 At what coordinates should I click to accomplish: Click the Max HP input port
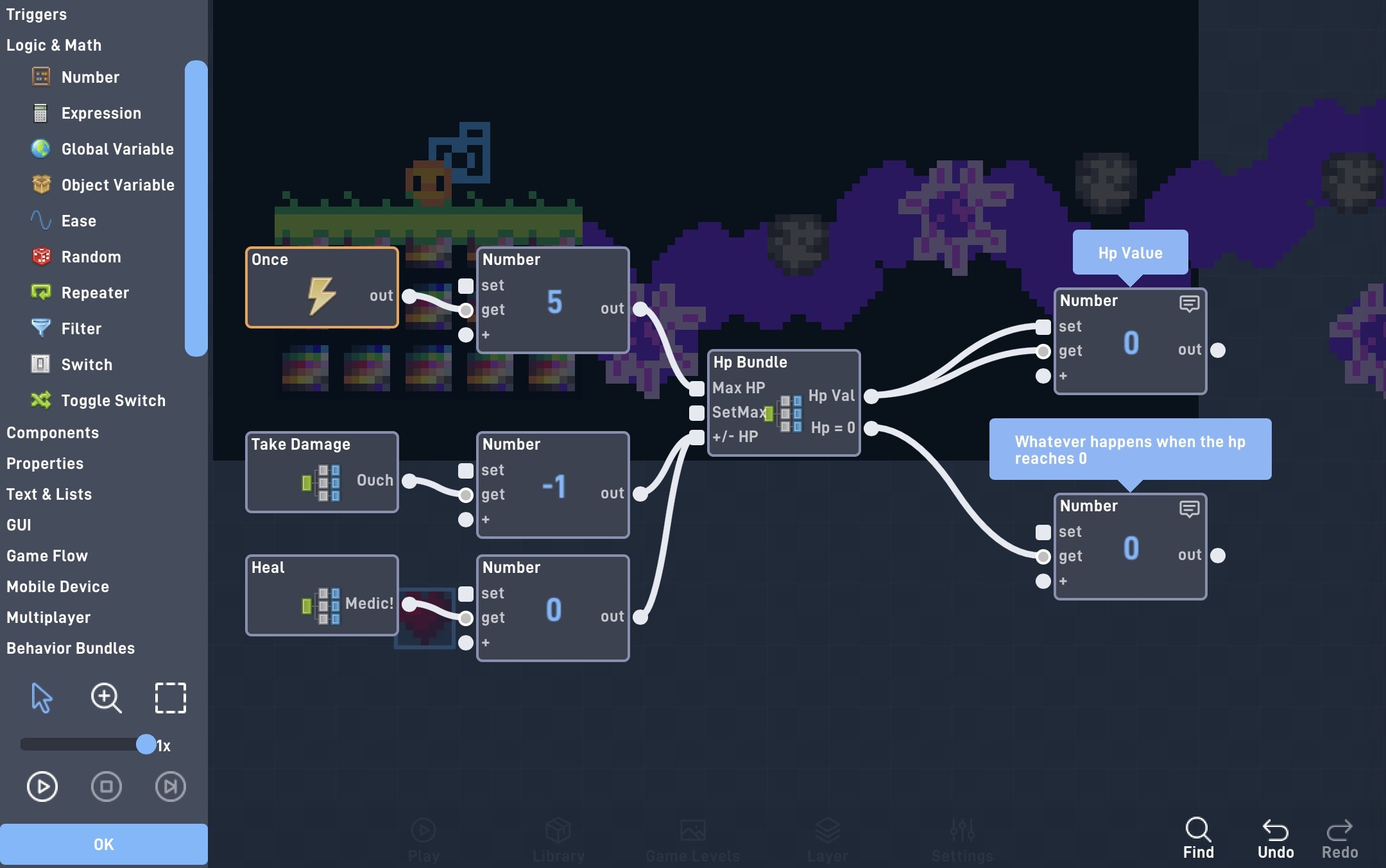coord(697,388)
